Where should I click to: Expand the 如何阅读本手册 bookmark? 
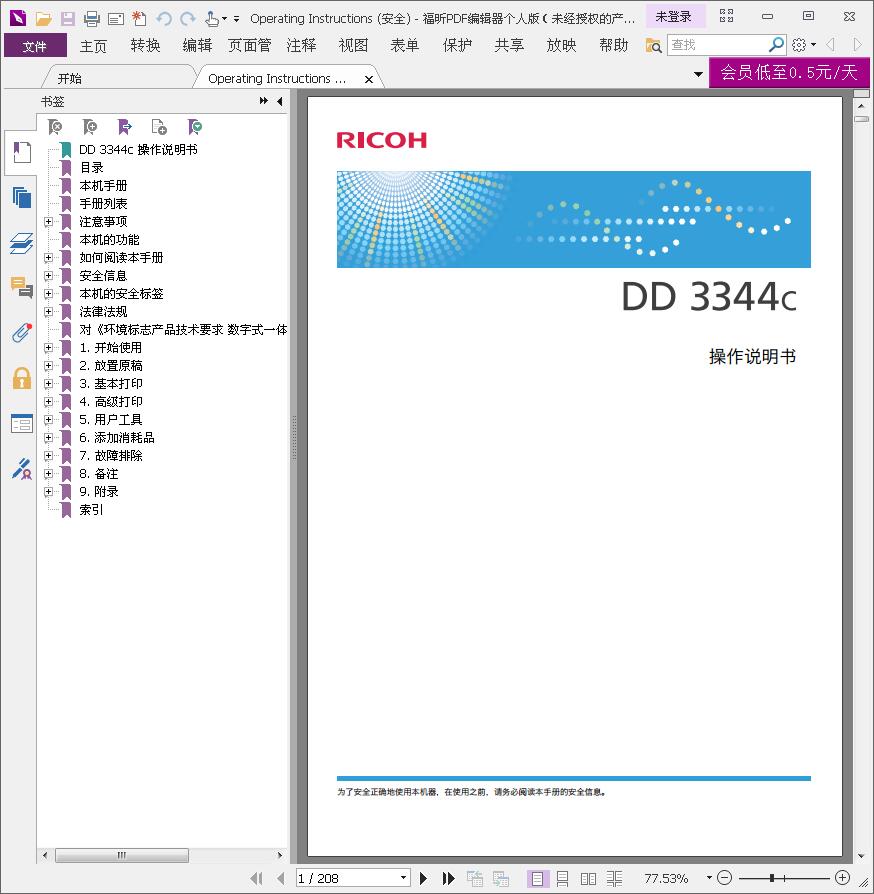point(48,258)
